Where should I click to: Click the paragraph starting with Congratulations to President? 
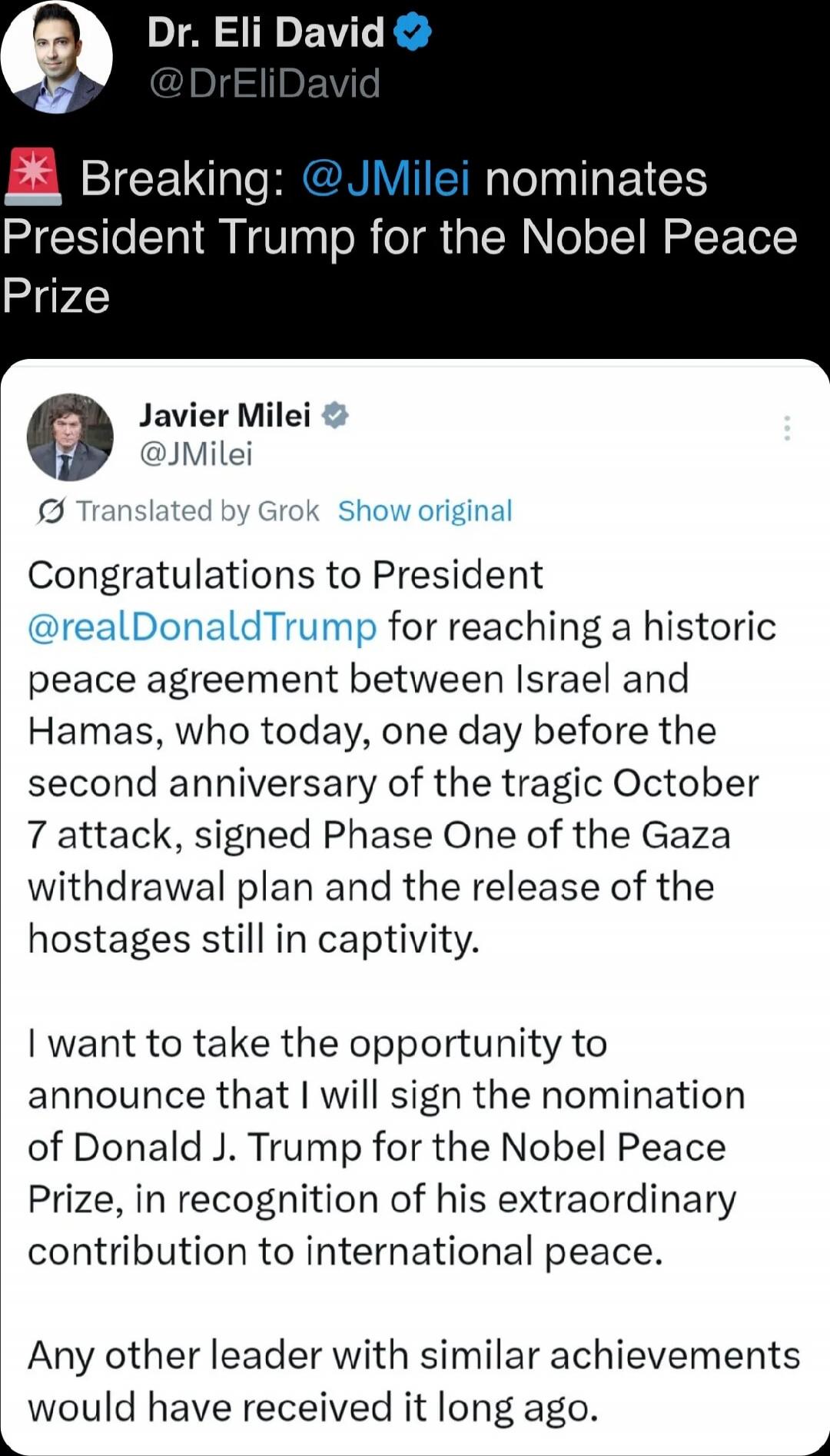pyautogui.click(x=400, y=756)
